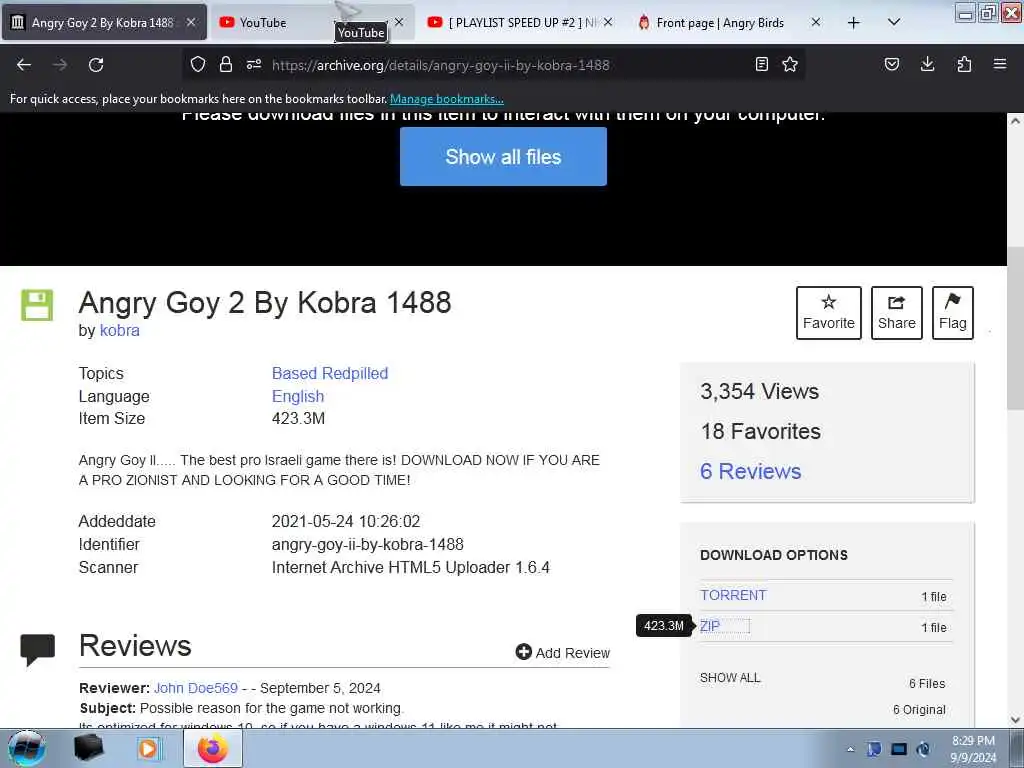1024x768 pixels.
Task: Flag this item with the Flag button
Action: pyautogui.click(x=953, y=313)
